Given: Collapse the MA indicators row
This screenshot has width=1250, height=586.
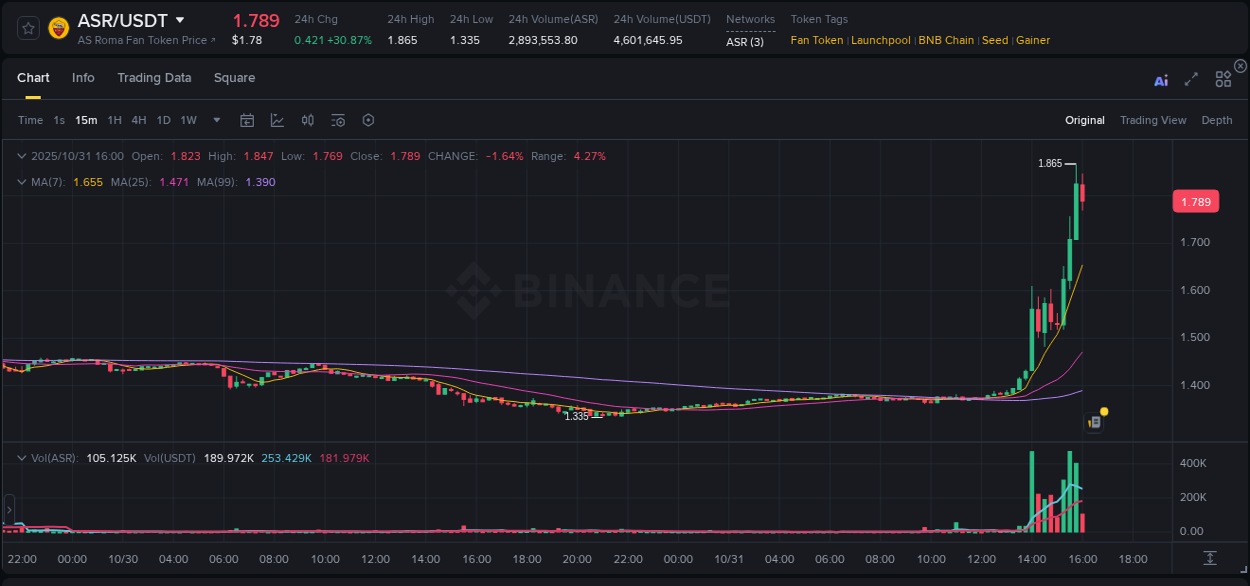Looking at the screenshot, I should (21, 182).
